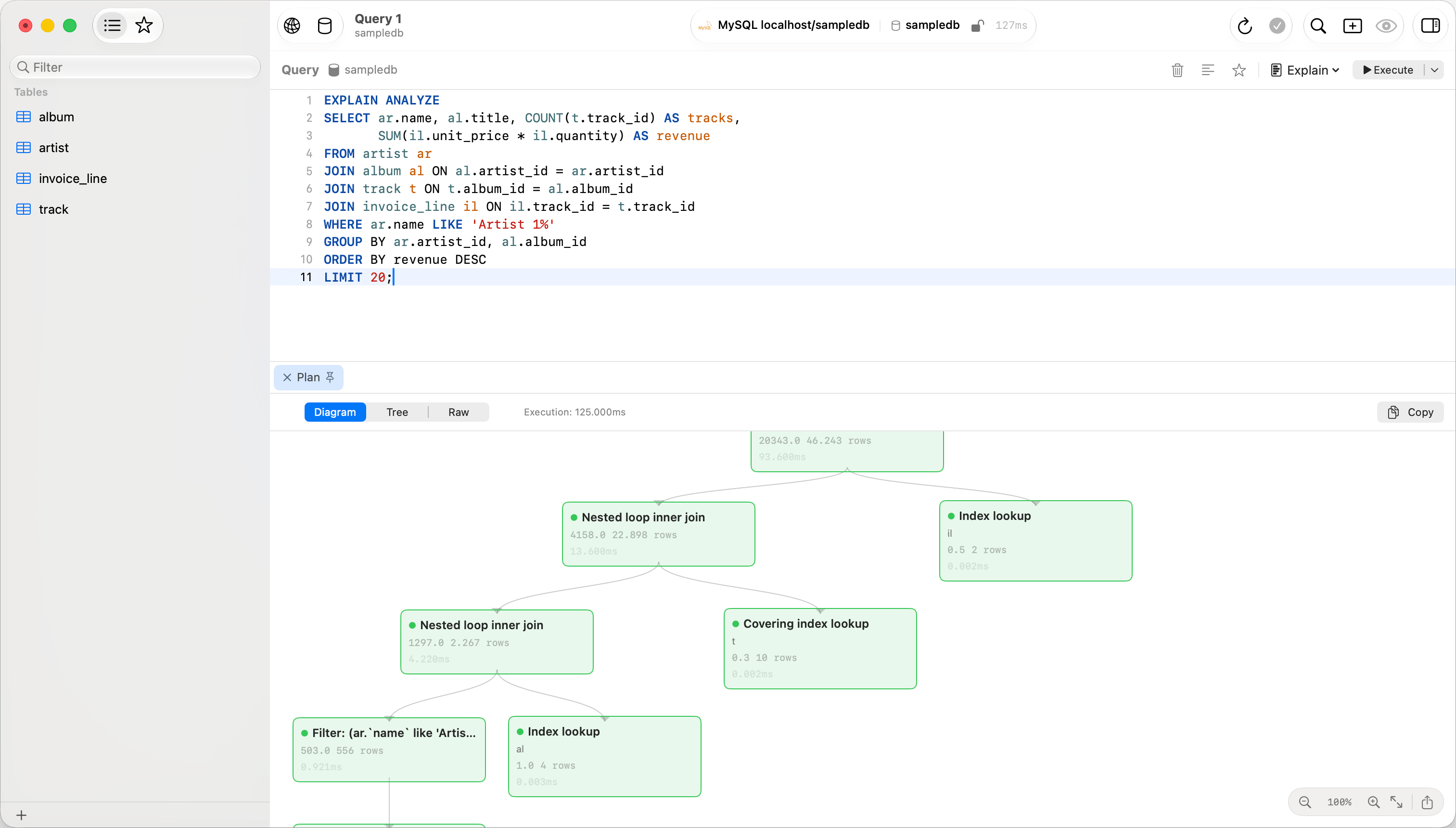Open favorites star in sidebar header
Screen dimensions: 1456x828
(x=144, y=26)
